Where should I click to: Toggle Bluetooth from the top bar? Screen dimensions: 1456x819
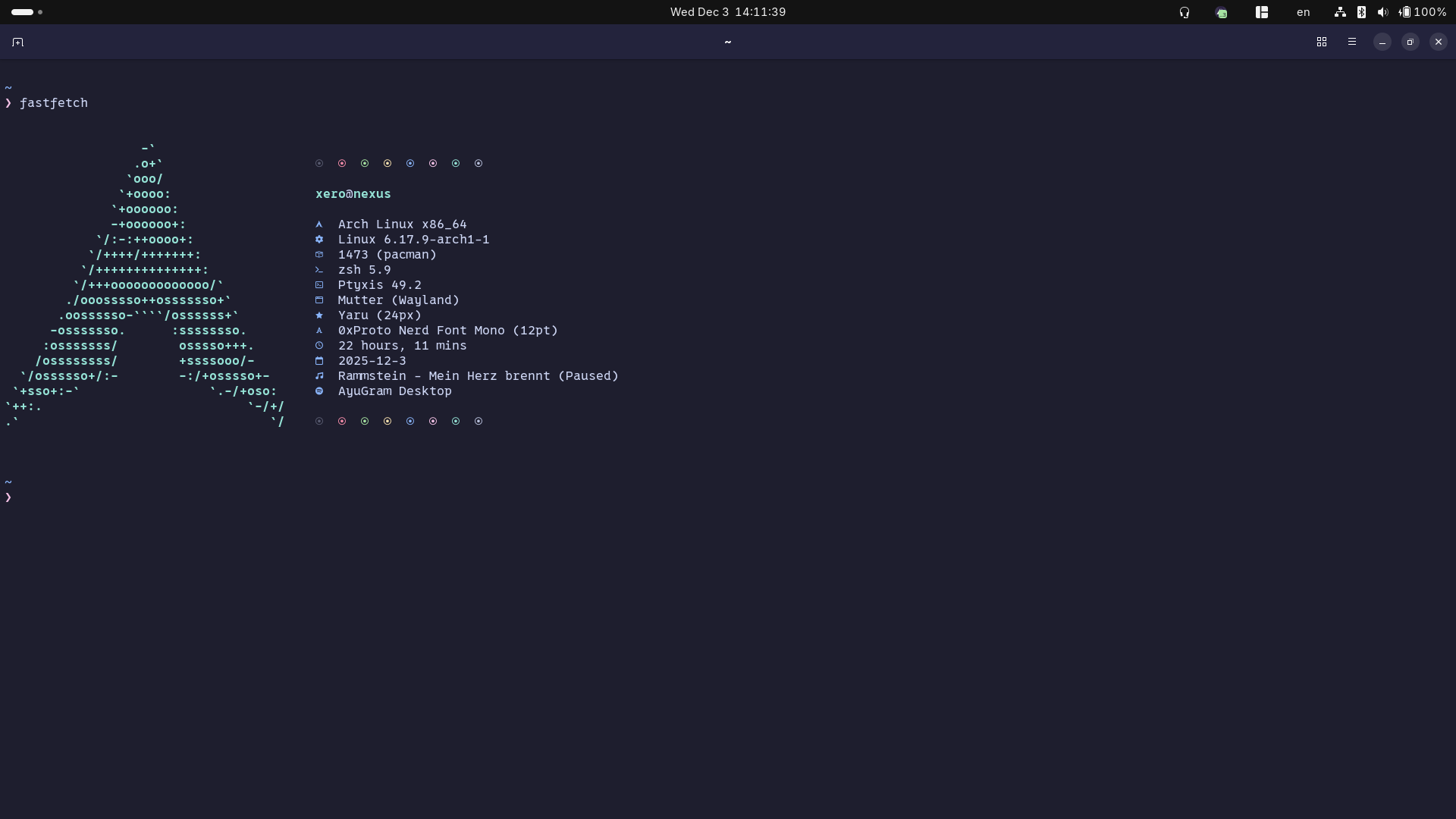(x=1361, y=12)
